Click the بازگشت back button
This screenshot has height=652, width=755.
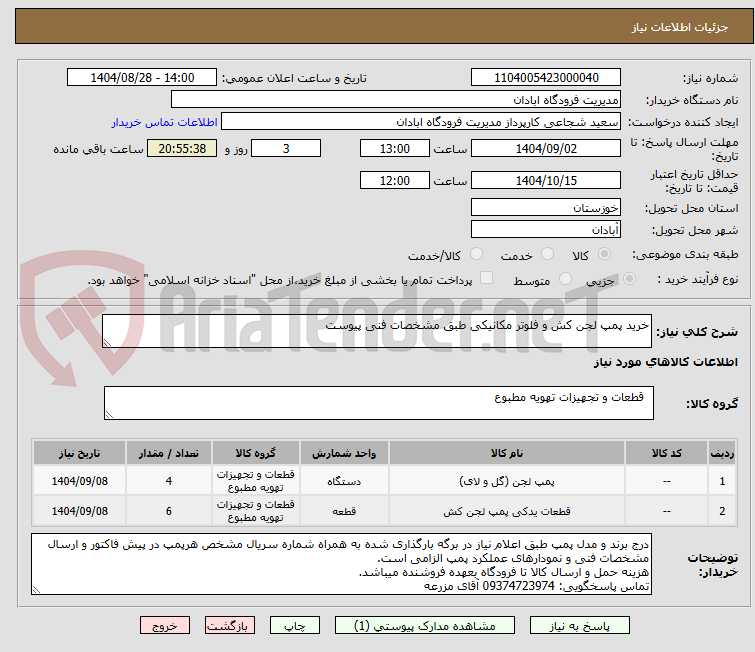(230, 626)
